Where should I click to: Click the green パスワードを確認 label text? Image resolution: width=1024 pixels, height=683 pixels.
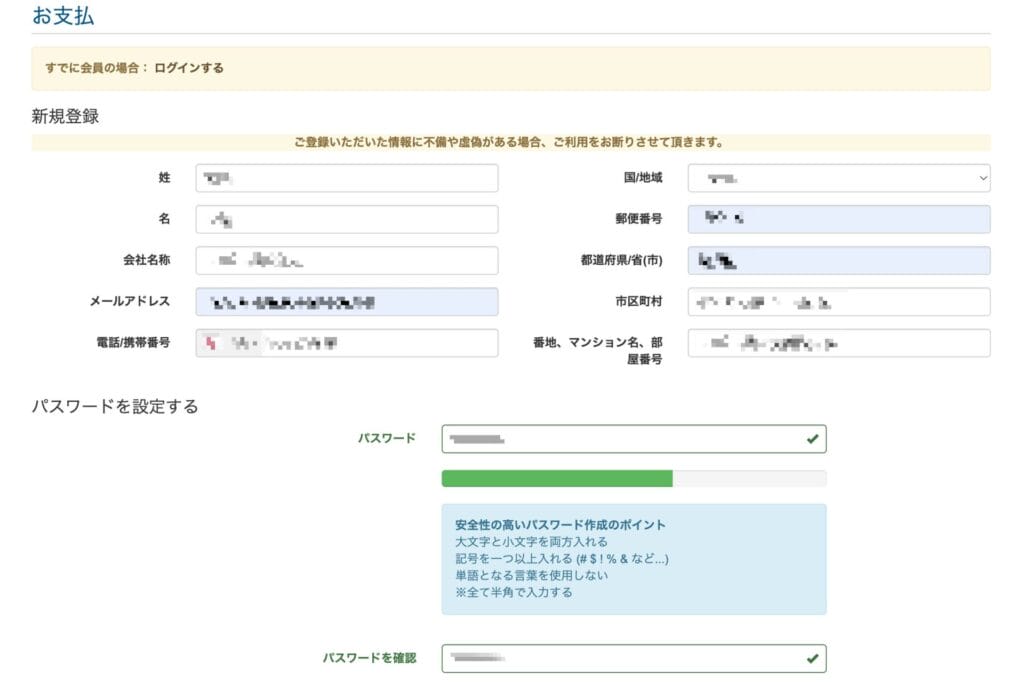pyautogui.click(x=368, y=658)
